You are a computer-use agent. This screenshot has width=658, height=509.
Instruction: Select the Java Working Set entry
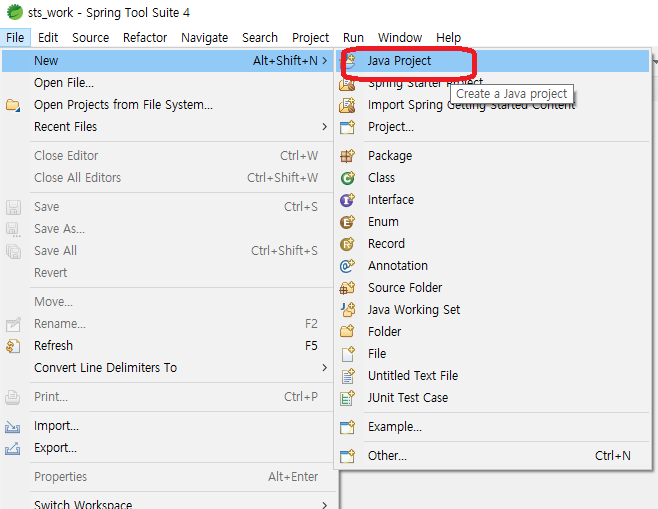click(492, 310)
